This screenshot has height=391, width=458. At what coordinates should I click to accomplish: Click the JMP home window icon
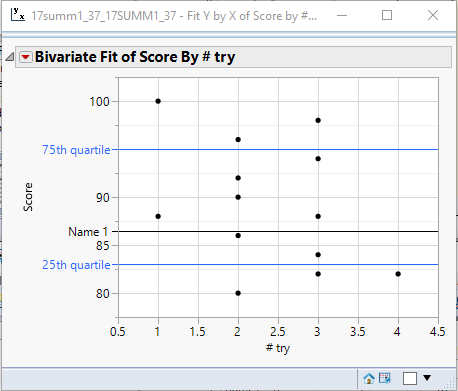coord(369,378)
